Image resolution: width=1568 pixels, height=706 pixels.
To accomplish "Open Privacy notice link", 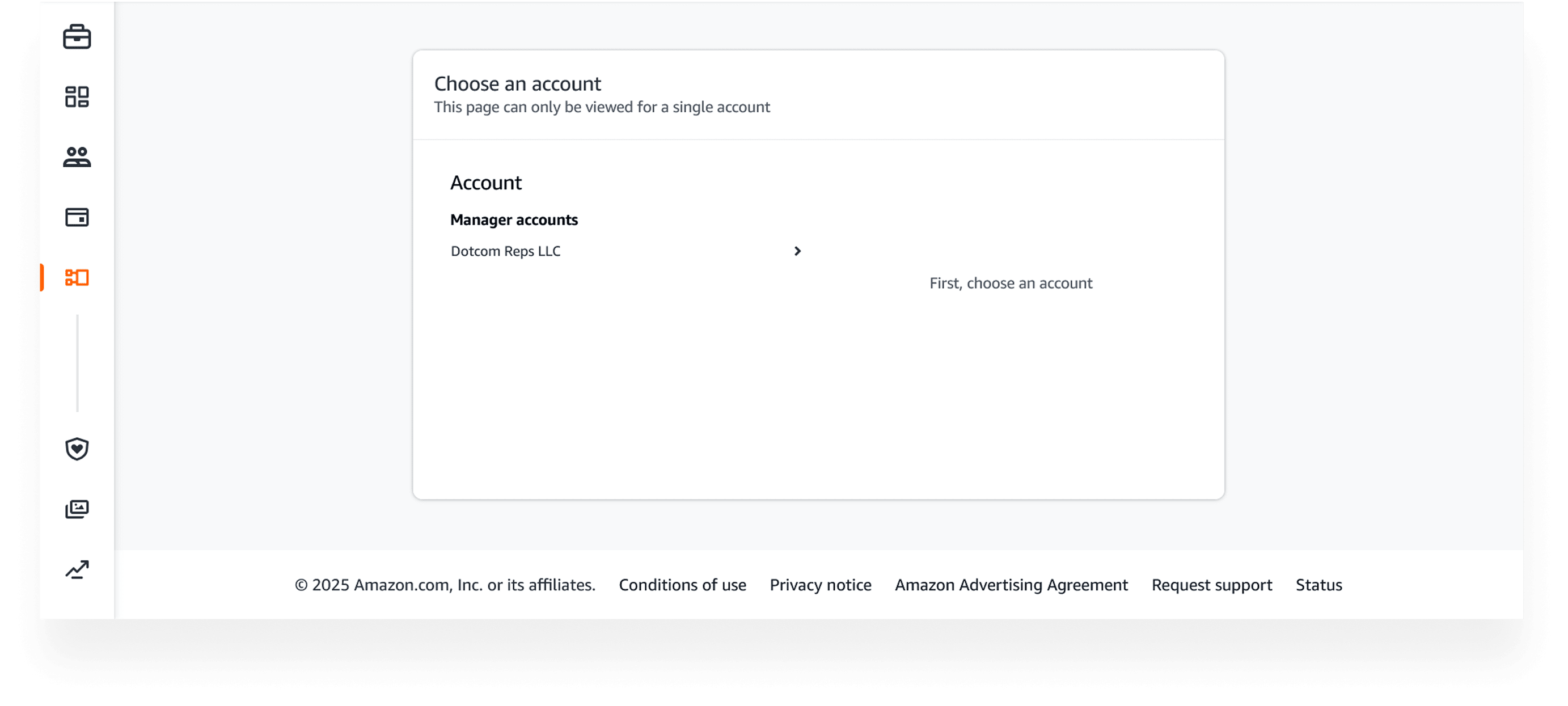I will 821,585.
